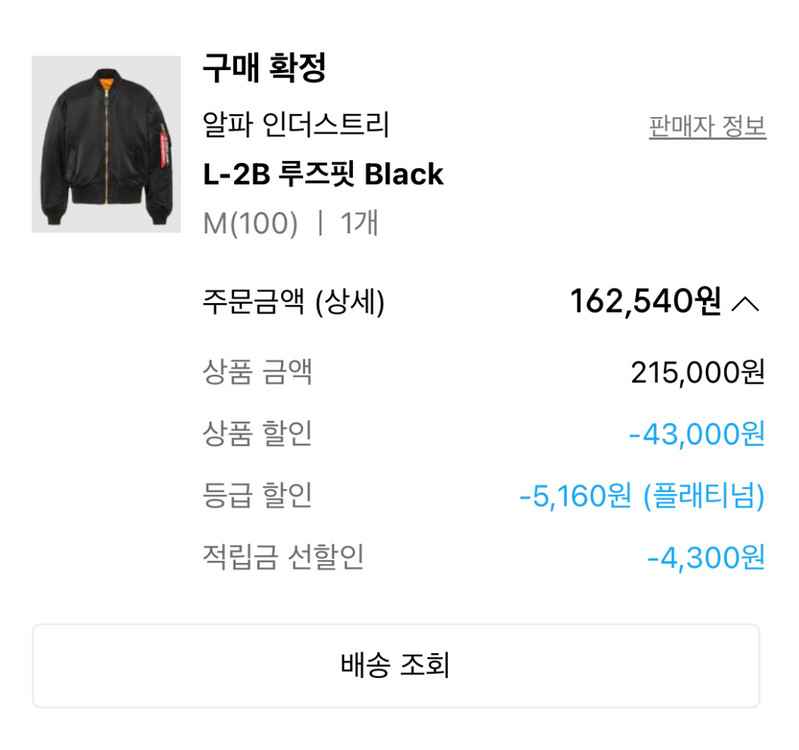Tap the -4,300원 points pre-discount amount
This screenshot has width=799, height=750.
[706, 557]
